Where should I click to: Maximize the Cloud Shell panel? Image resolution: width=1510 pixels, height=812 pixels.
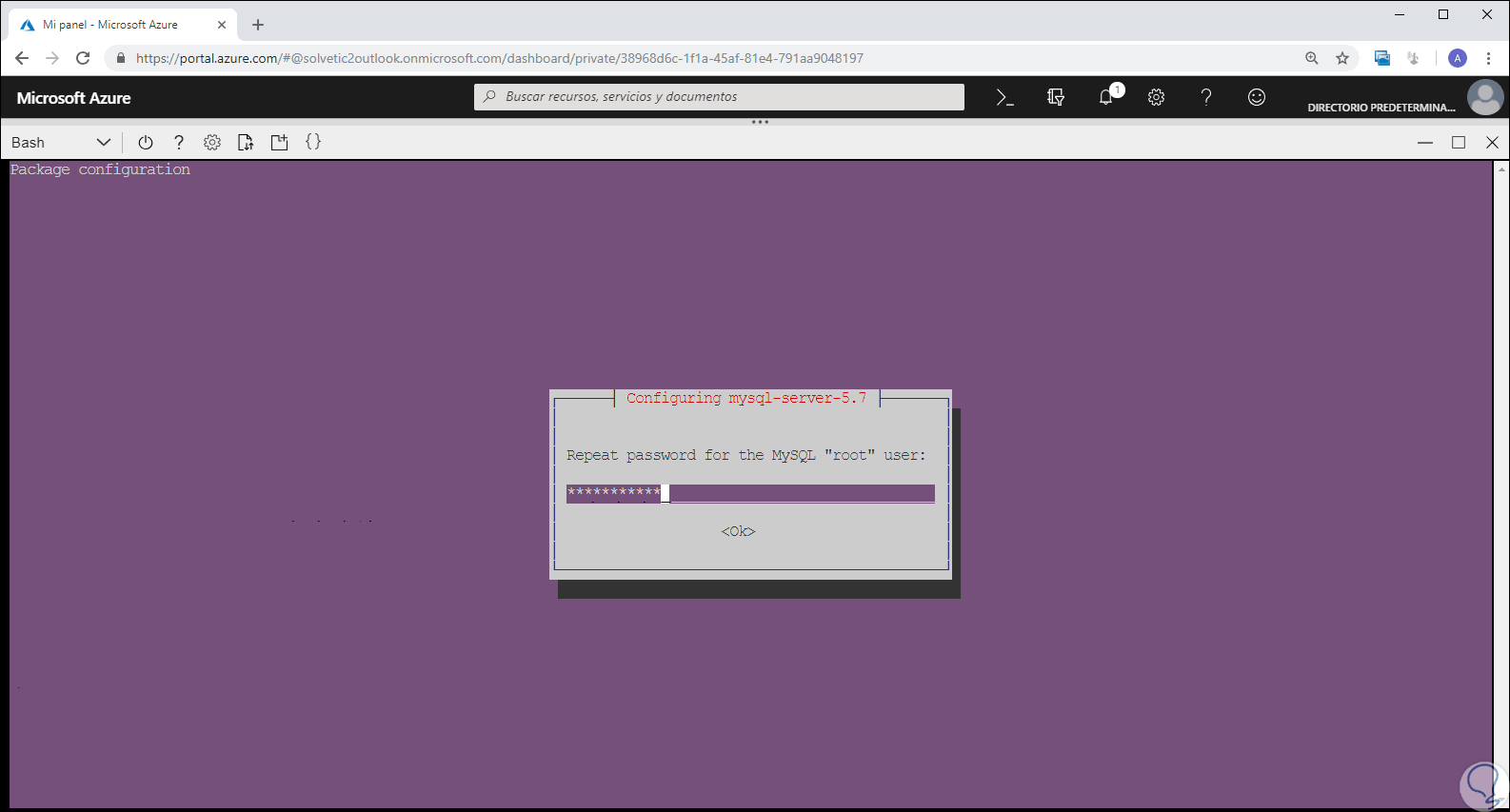[1459, 143]
